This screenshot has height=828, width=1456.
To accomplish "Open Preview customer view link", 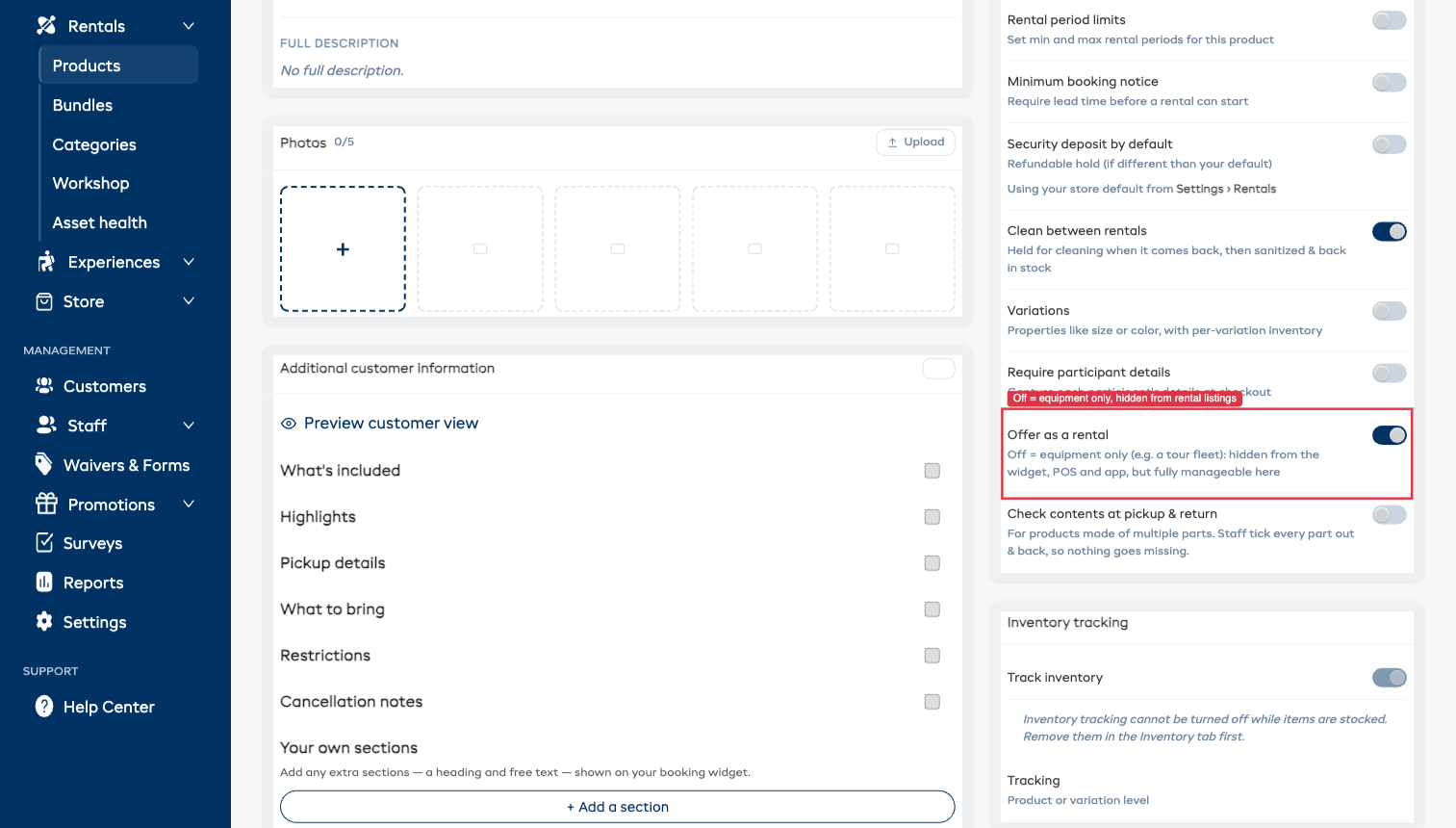I will [x=391, y=424].
